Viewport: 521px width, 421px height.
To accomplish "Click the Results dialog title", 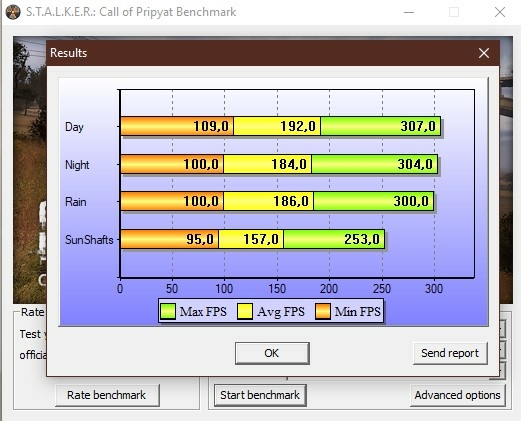I will 69,53.
